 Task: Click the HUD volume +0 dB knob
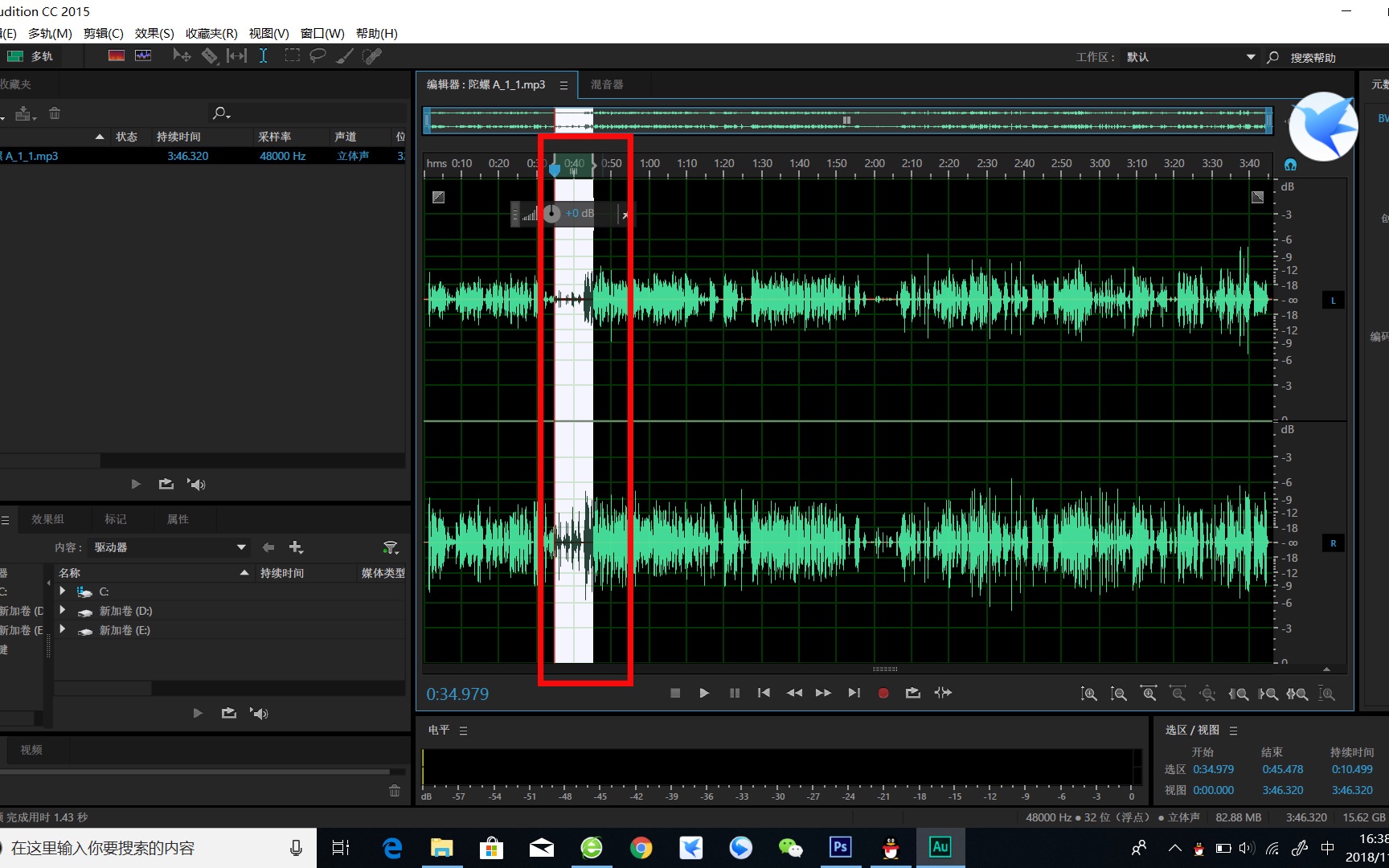point(551,213)
